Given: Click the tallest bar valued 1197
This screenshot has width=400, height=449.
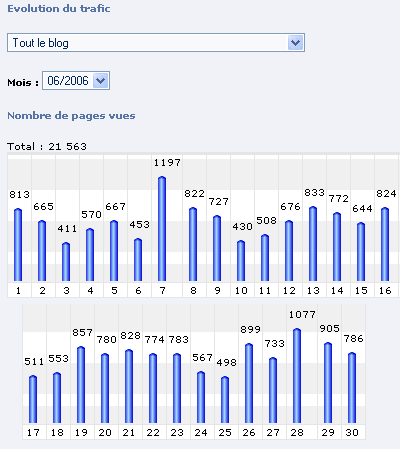Looking at the screenshot, I should (x=162, y=229).
